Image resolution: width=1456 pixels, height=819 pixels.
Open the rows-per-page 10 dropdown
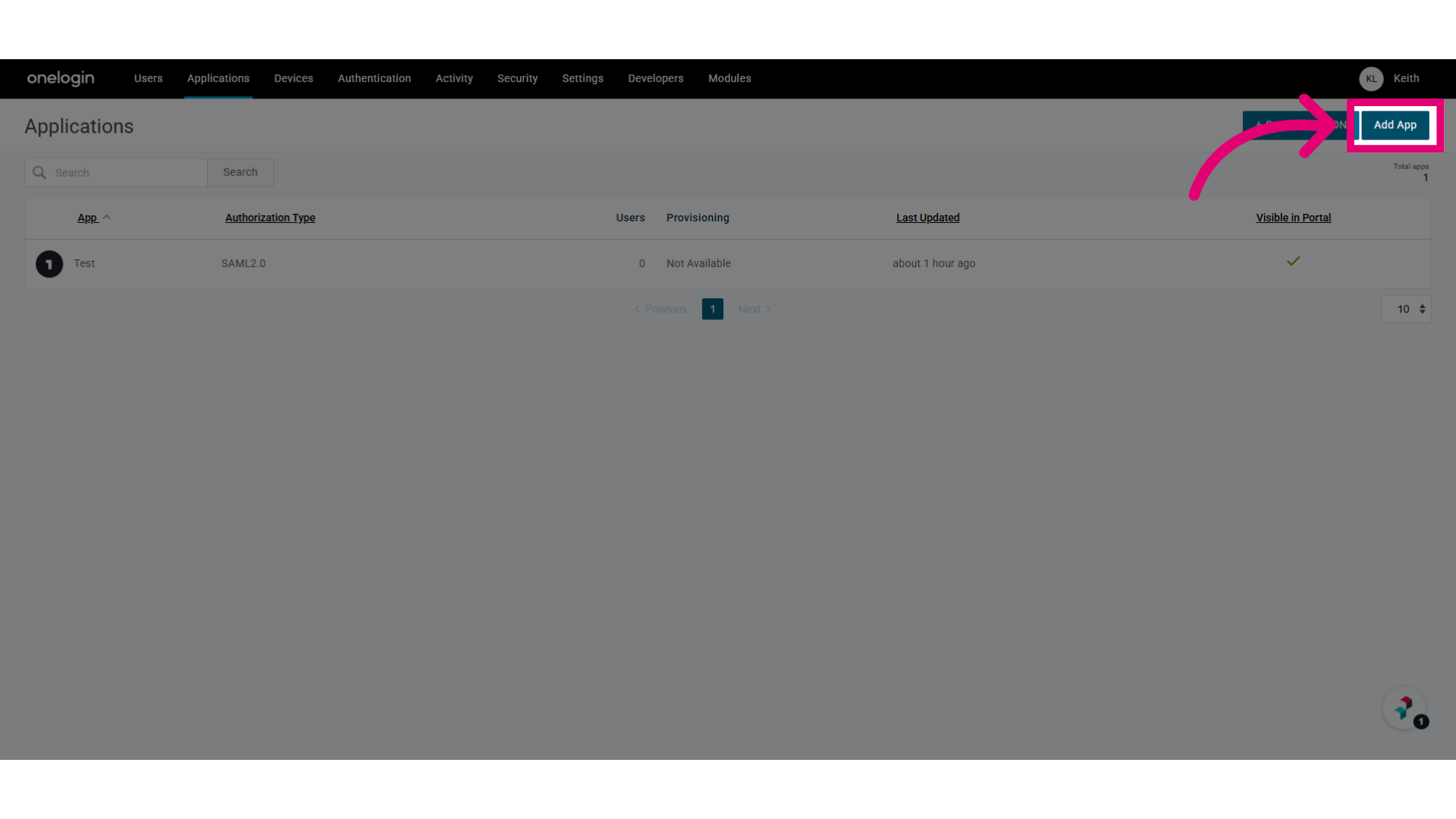1406,309
